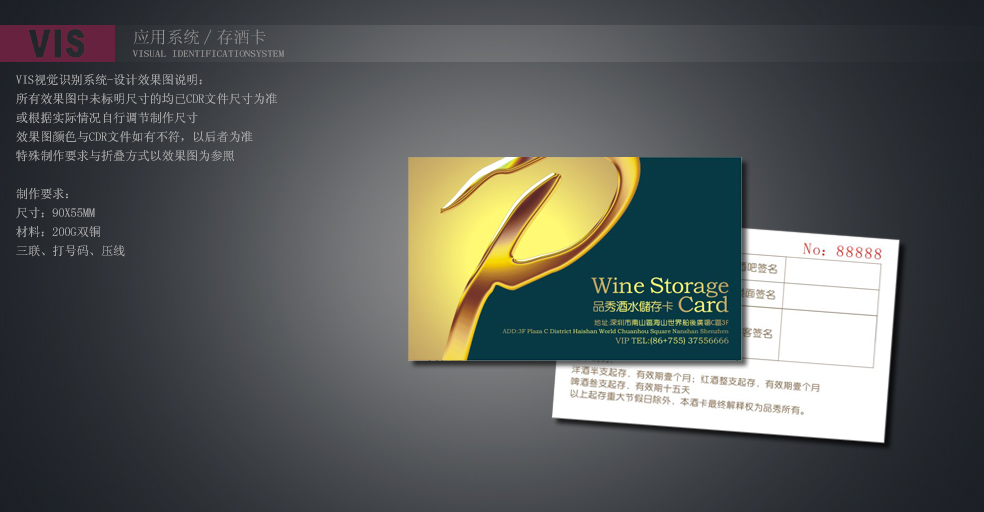Click the '品秀酒水储存卡' card name

pos(633,307)
